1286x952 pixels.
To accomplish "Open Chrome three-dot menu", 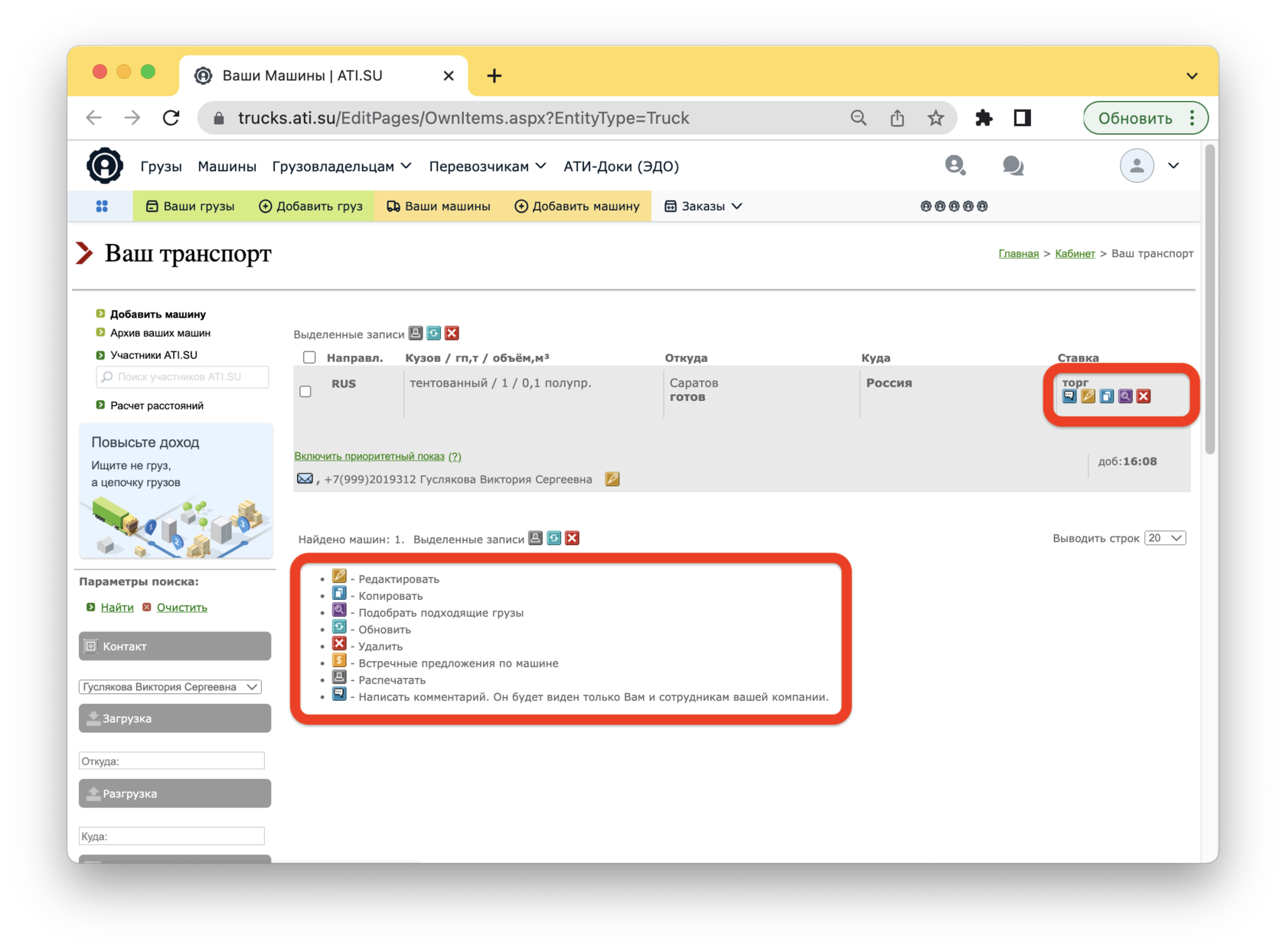I will coord(1193,118).
